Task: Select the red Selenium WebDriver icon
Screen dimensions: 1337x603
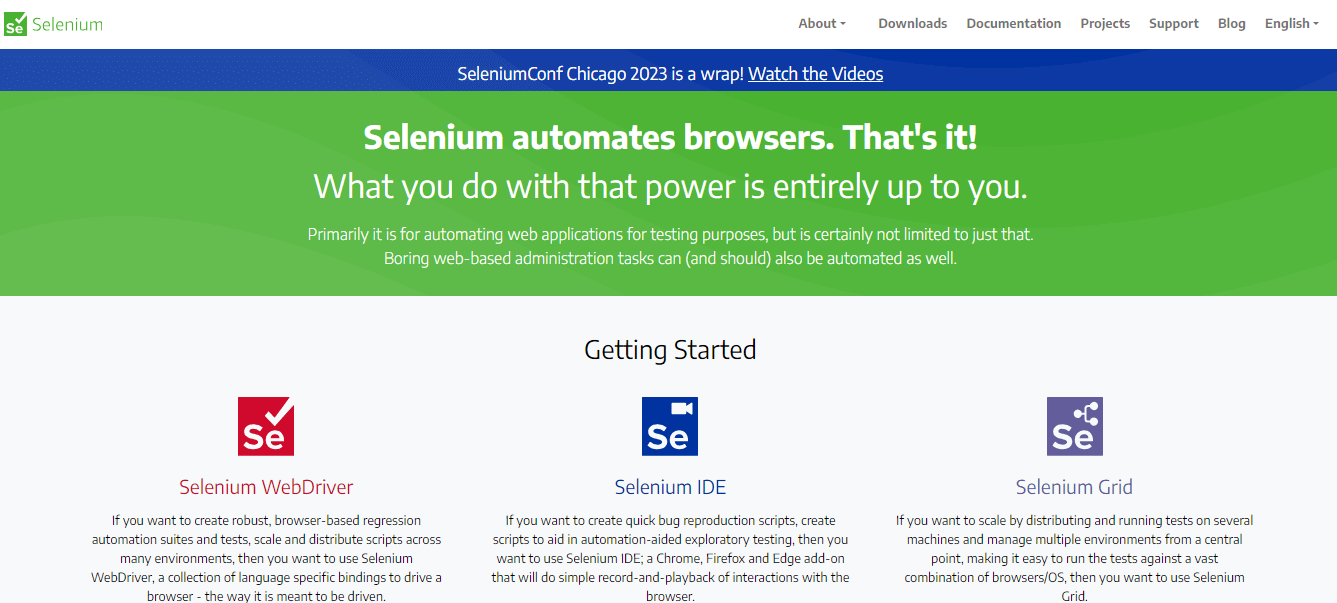Action: (x=265, y=425)
